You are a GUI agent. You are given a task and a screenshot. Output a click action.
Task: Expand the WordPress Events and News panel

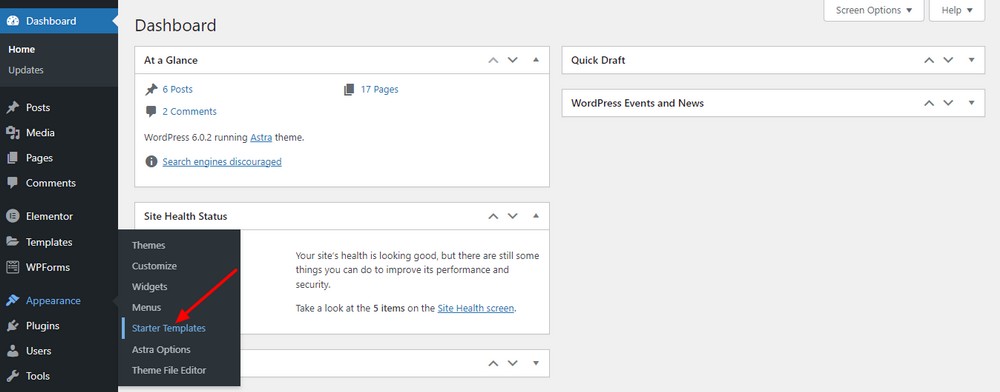[x=972, y=103]
